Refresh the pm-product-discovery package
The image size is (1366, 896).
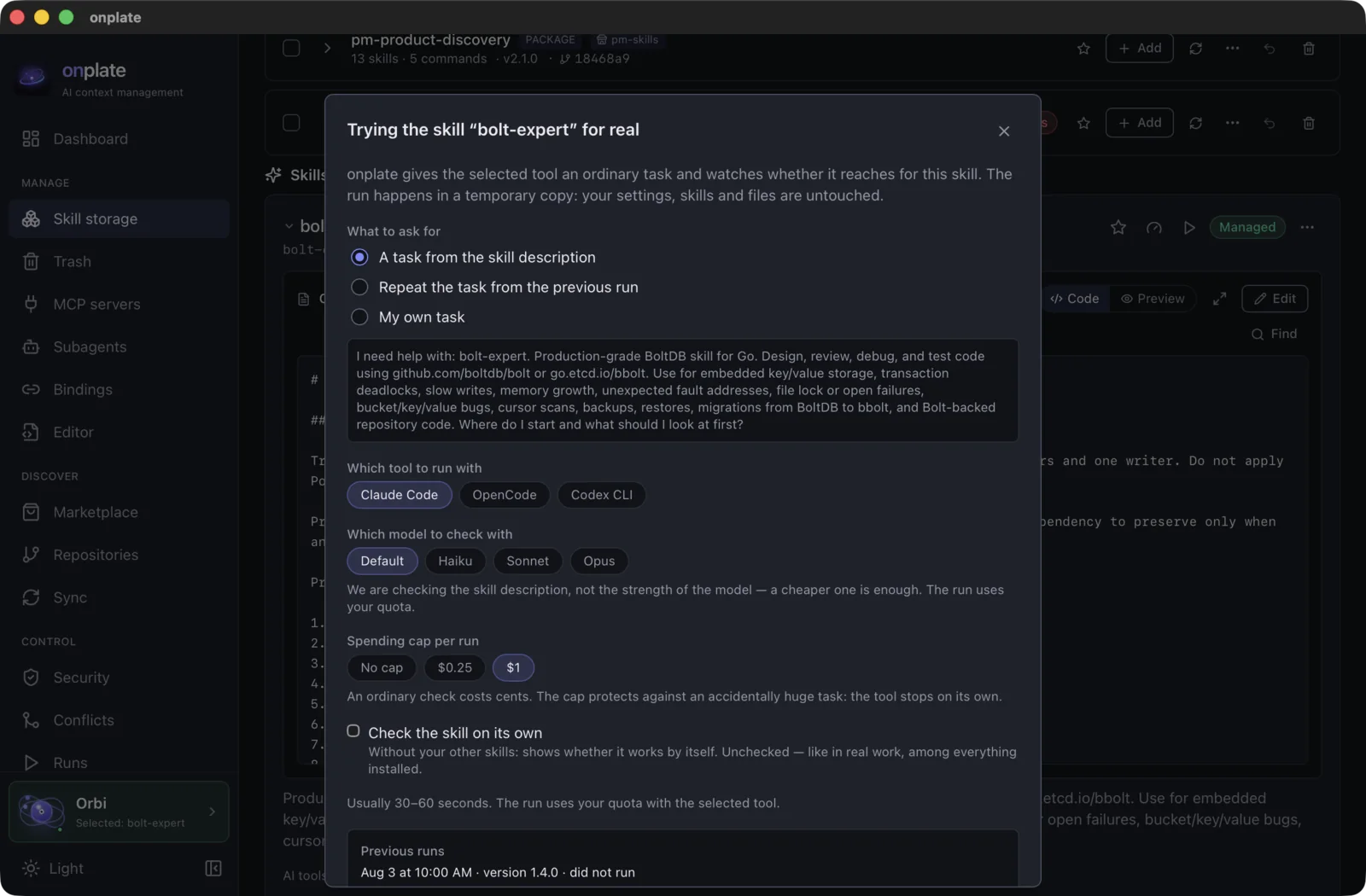(x=1195, y=49)
